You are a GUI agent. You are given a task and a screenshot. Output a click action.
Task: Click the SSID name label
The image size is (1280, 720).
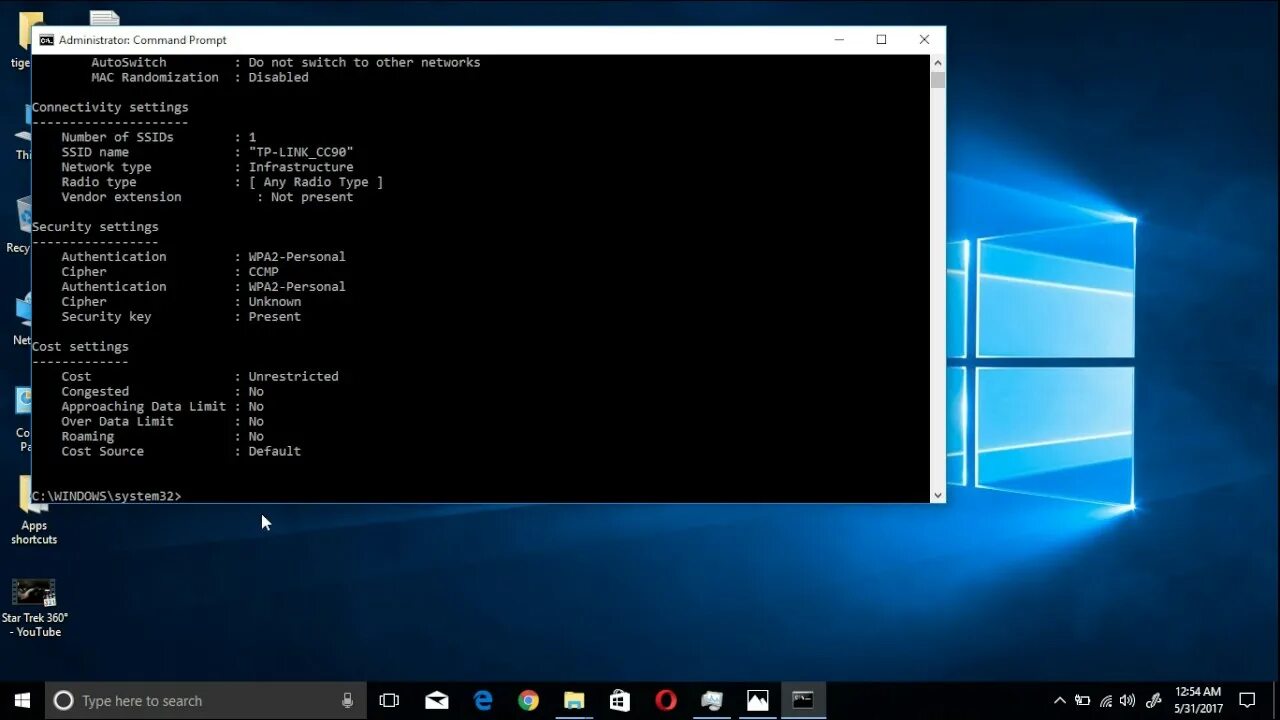click(95, 152)
